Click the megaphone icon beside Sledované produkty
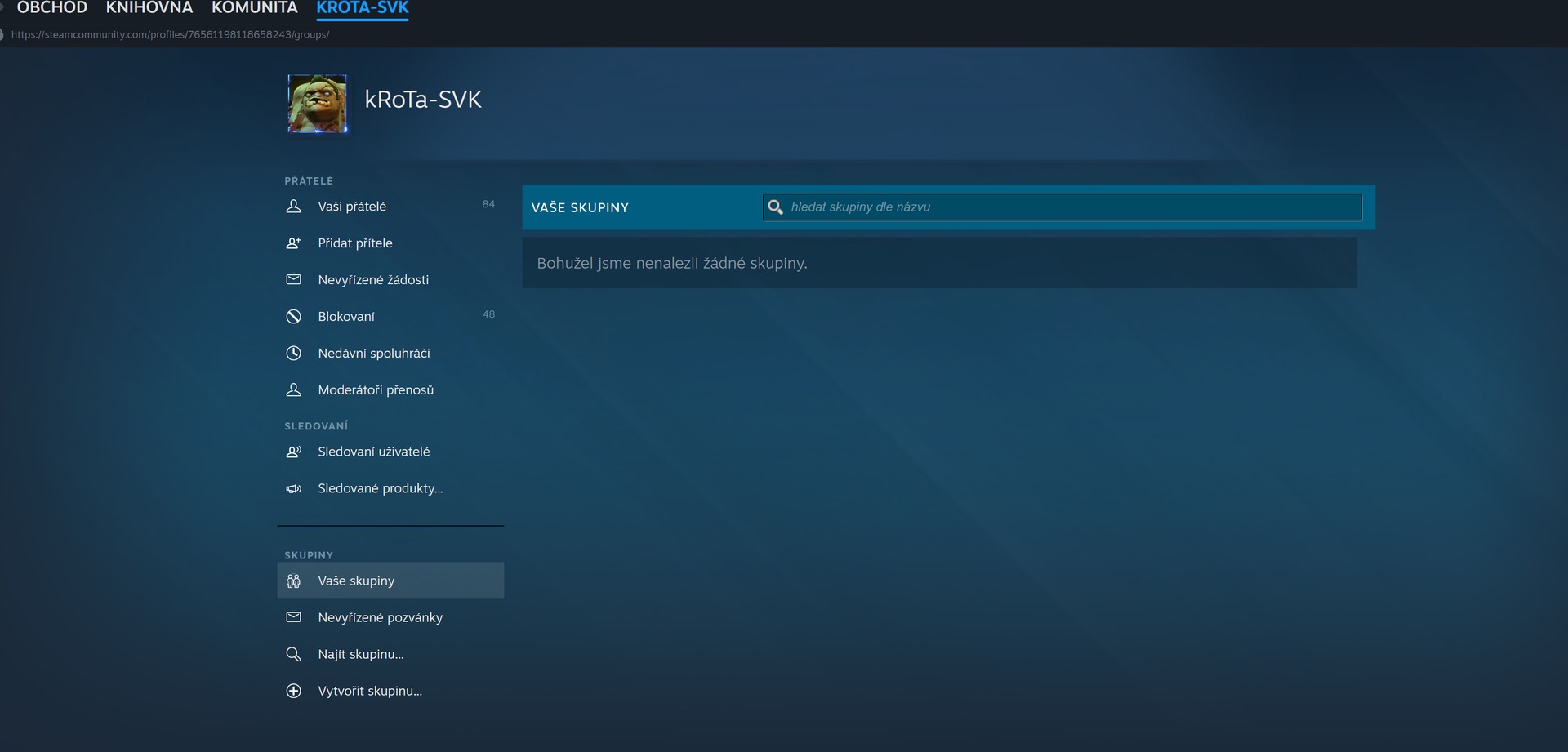Image resolution: width=1568 pixels, height=752 pixels. tap(293, 488)
